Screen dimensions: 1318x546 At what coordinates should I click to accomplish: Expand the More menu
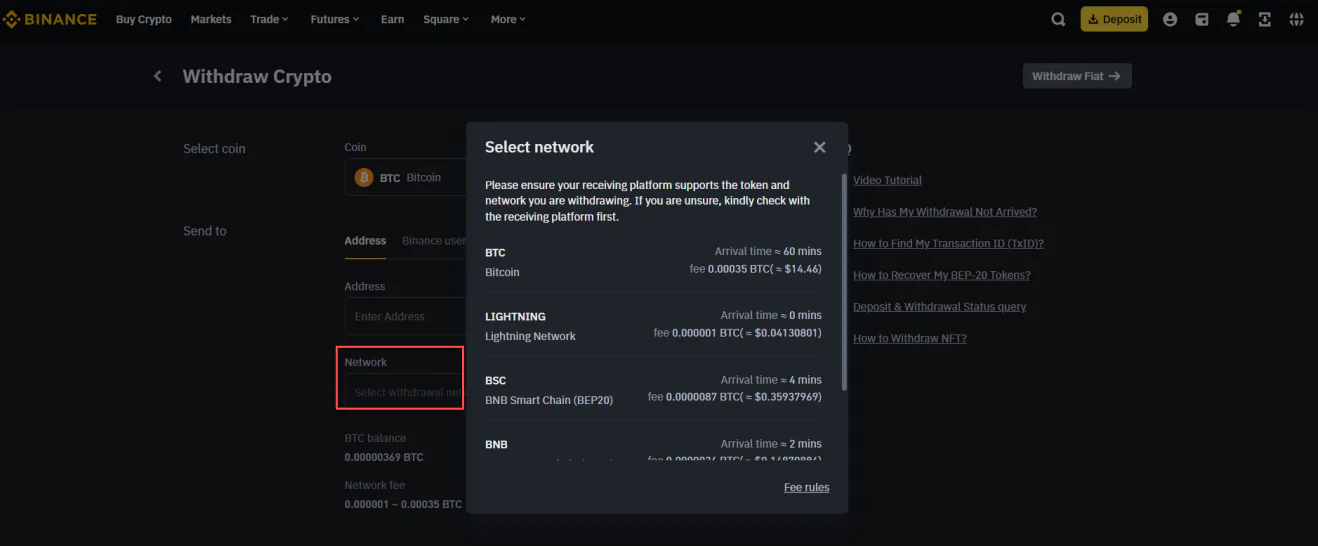point(508,19)
